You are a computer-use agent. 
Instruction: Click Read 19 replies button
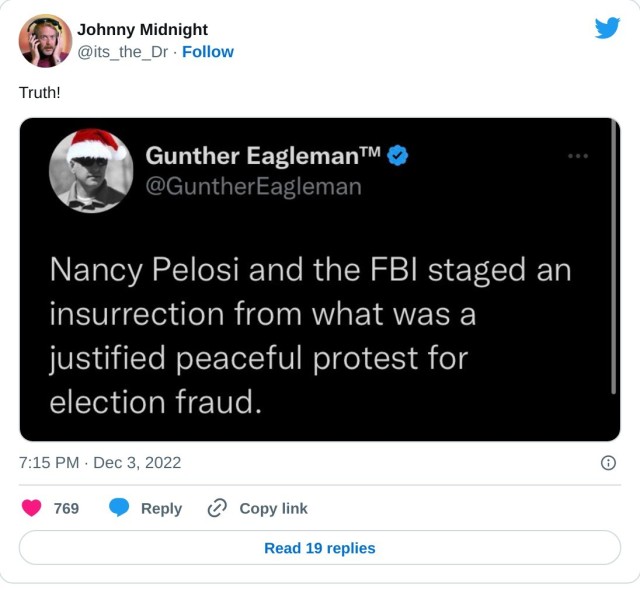(320, 548)
